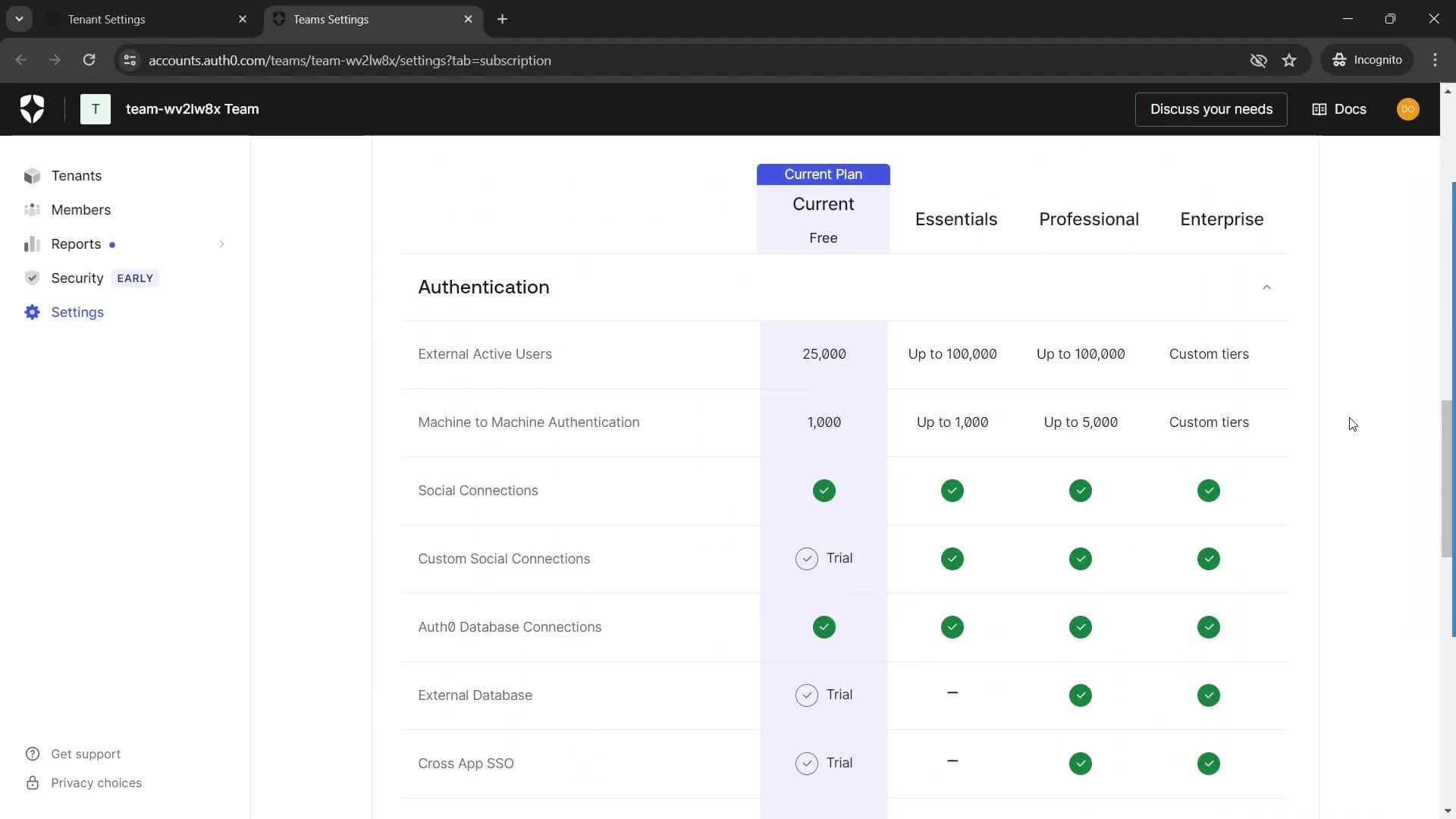Click the Cross App SSO row label

point(466,764)
